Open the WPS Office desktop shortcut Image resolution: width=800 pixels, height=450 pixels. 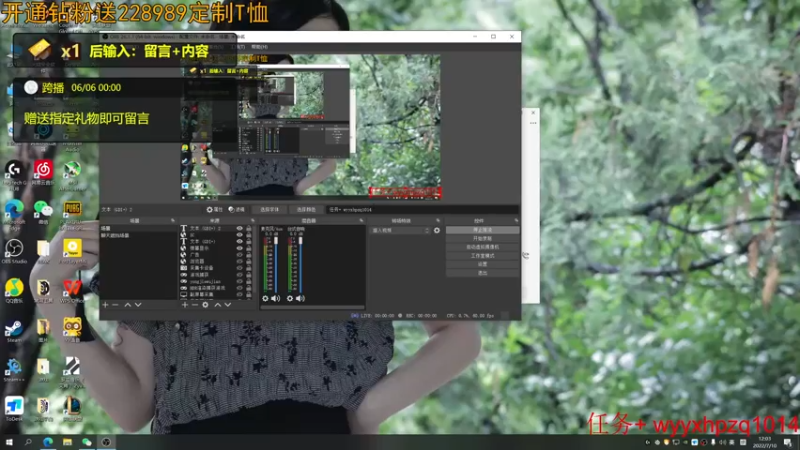pos(72,291)
